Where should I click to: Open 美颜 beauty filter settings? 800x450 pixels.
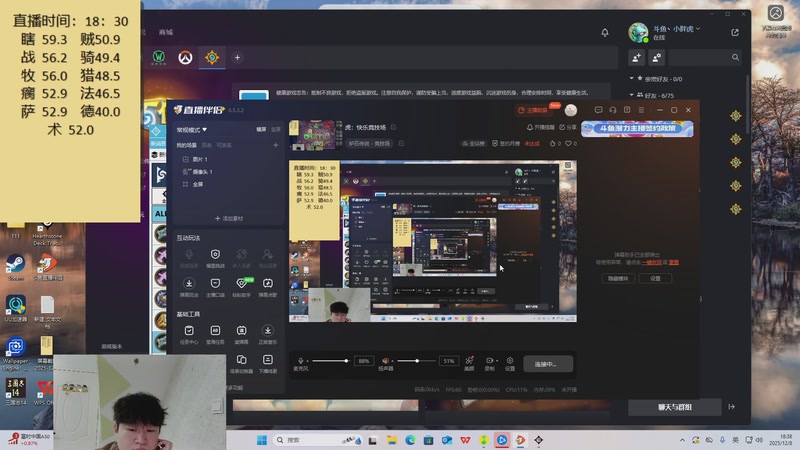tap(469, 363)
